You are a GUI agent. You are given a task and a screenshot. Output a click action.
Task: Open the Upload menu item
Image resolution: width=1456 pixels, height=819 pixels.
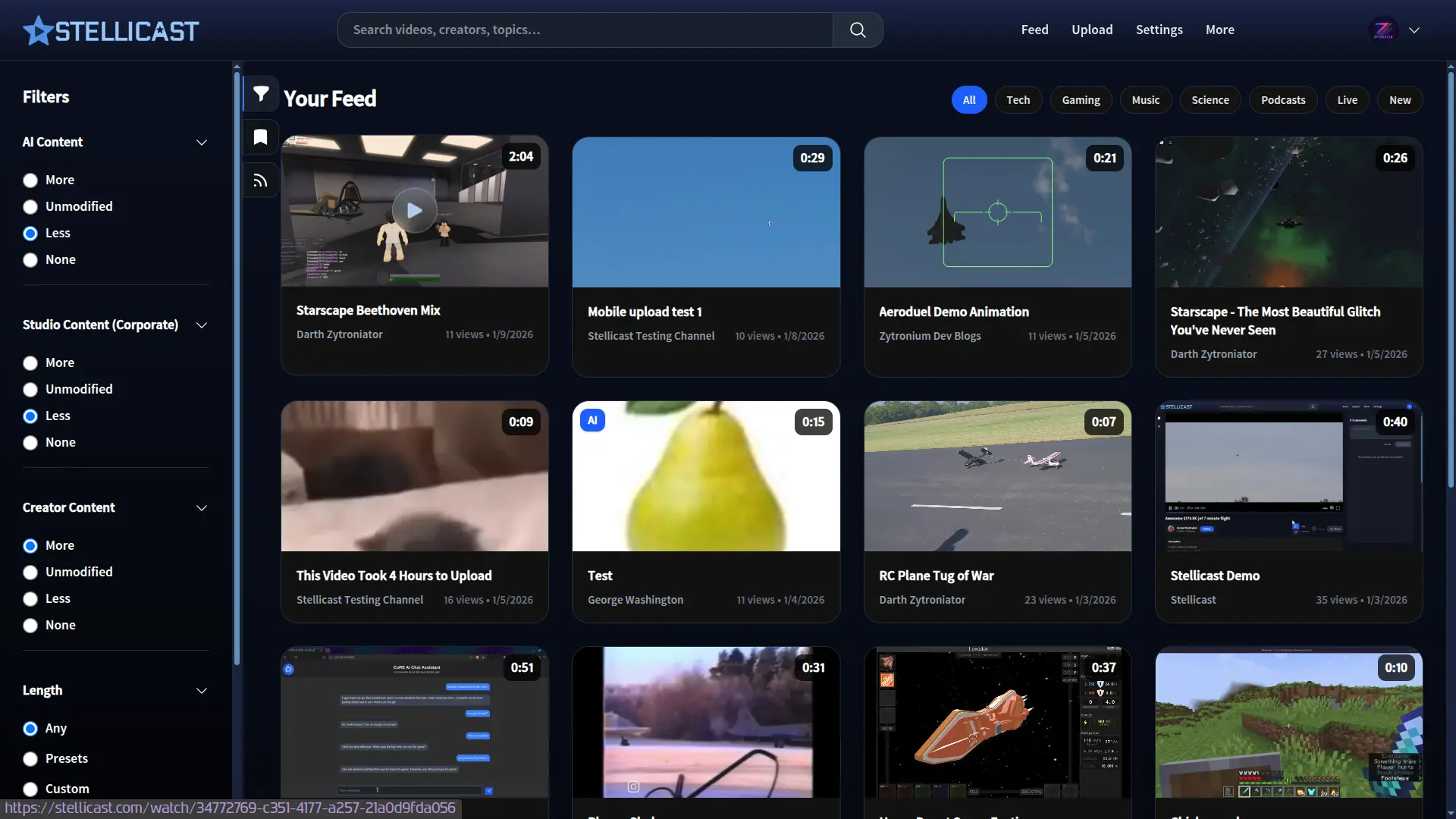[x=1092, y=30]
